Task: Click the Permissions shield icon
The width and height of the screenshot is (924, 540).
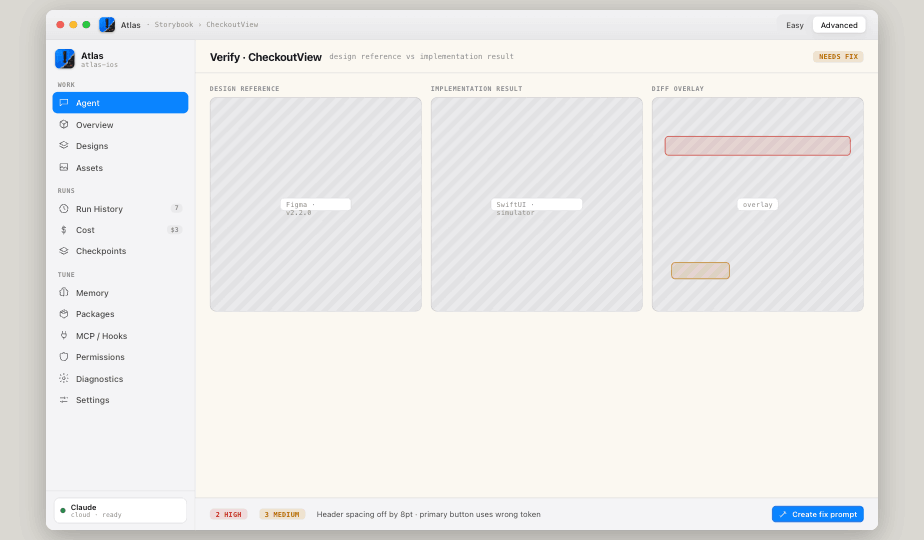Action: click(x=64, y=357)
